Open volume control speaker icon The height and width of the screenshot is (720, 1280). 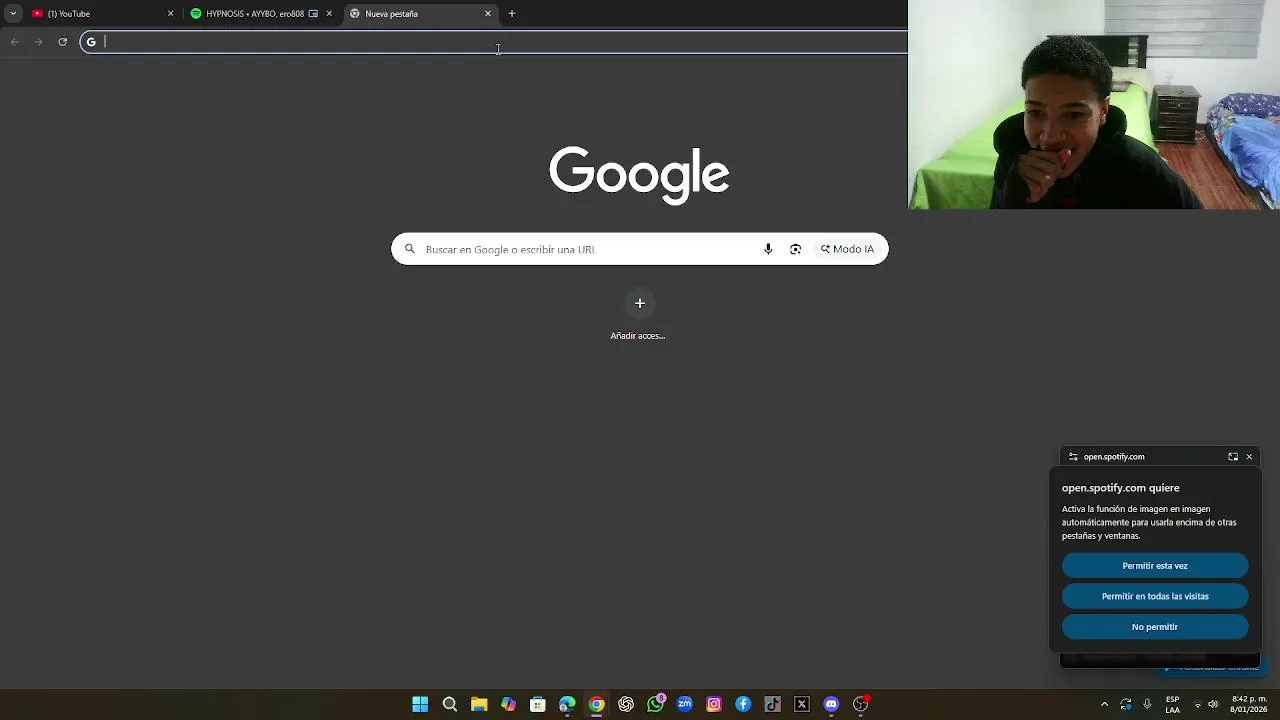1213,704
